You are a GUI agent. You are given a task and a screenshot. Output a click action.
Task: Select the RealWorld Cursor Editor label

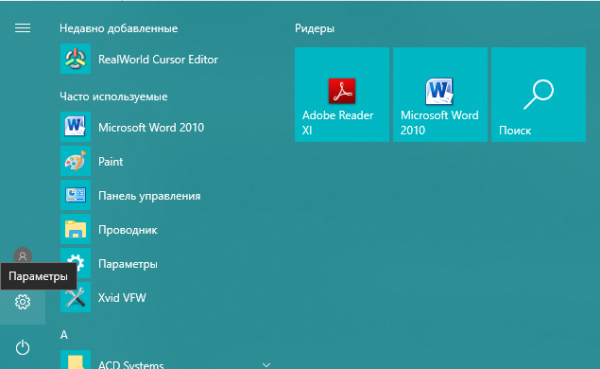[158, 59]
